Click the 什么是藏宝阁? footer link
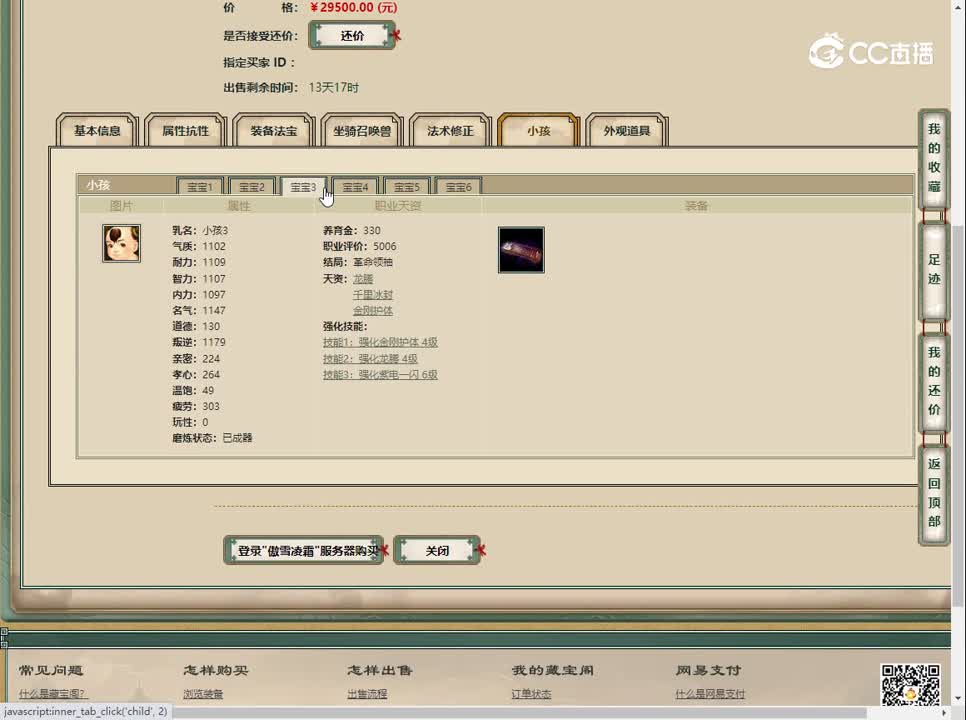This screenshot has height=720, width=966. tap(53, 694)
